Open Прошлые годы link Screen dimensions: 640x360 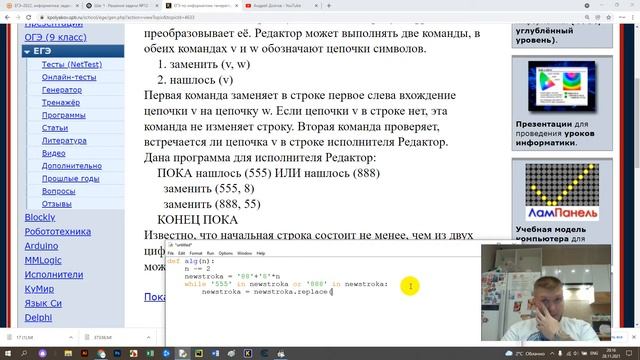click(71, 178)
